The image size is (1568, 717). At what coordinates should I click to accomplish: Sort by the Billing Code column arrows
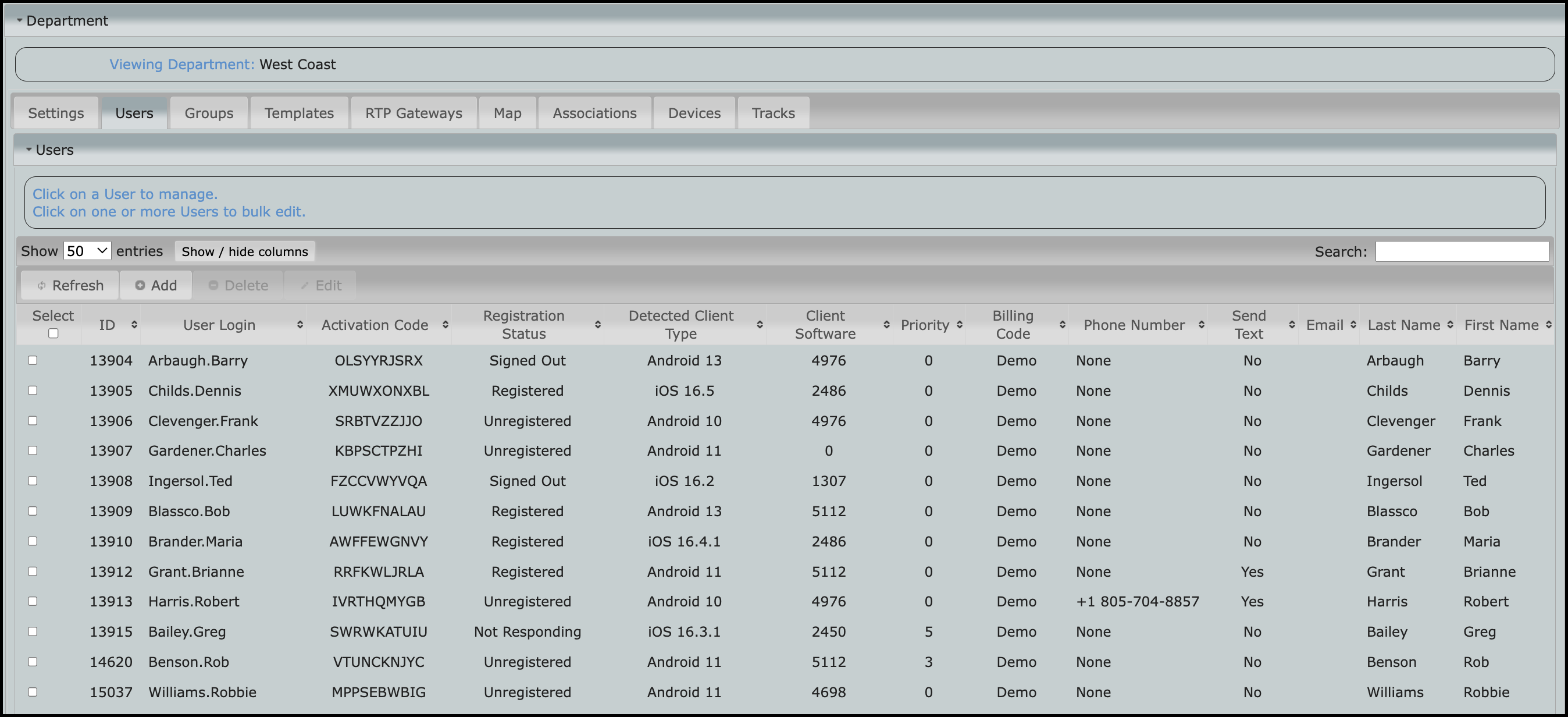(x=1062, y=325)
